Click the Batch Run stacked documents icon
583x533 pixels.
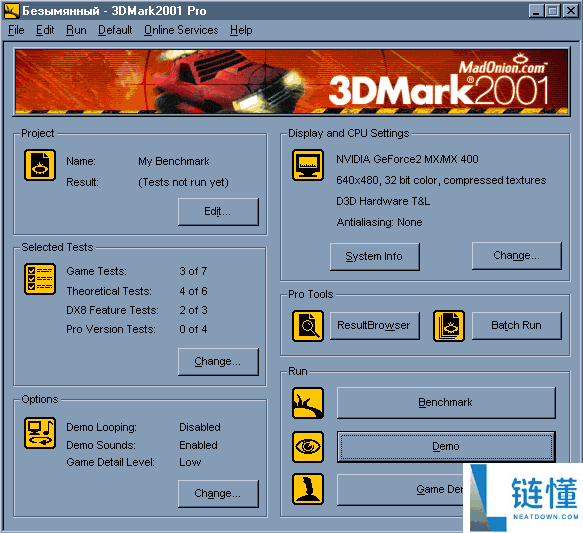point(449,326)
